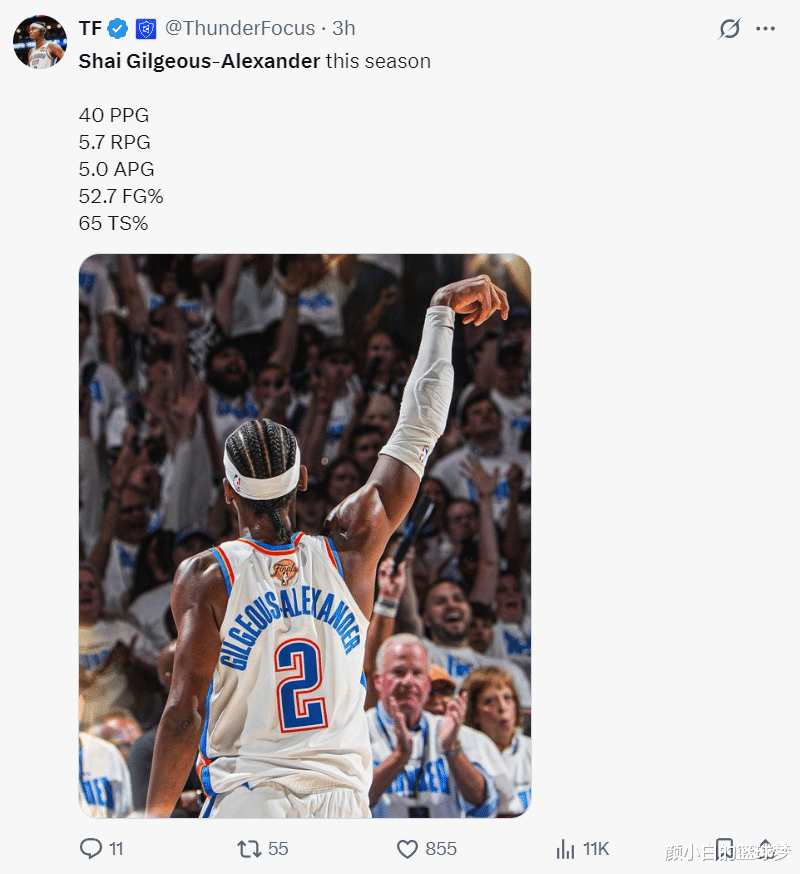The width and height of the screenshot is (800, 874).
Task: Click the blue verified checkmark badge
Action: 118,28
